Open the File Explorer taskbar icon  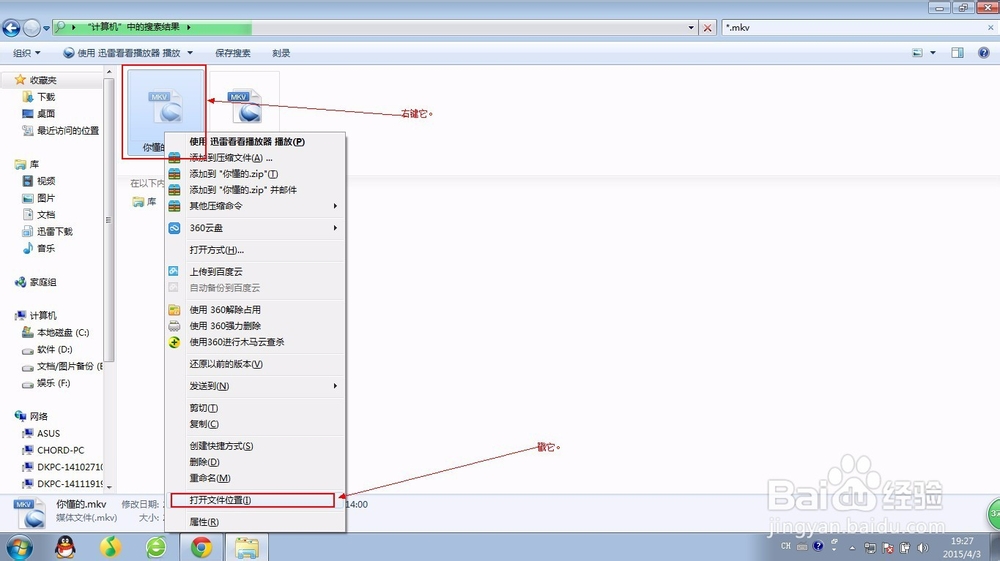tap(247, 547)
